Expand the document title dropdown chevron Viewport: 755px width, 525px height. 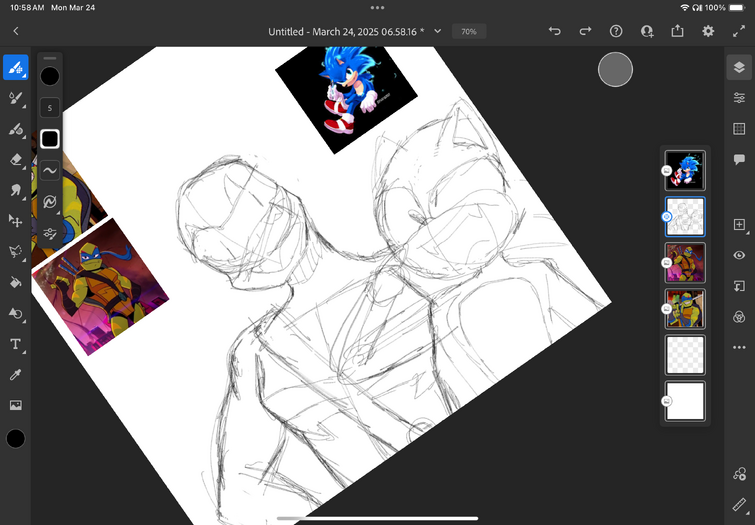point(437,31)
